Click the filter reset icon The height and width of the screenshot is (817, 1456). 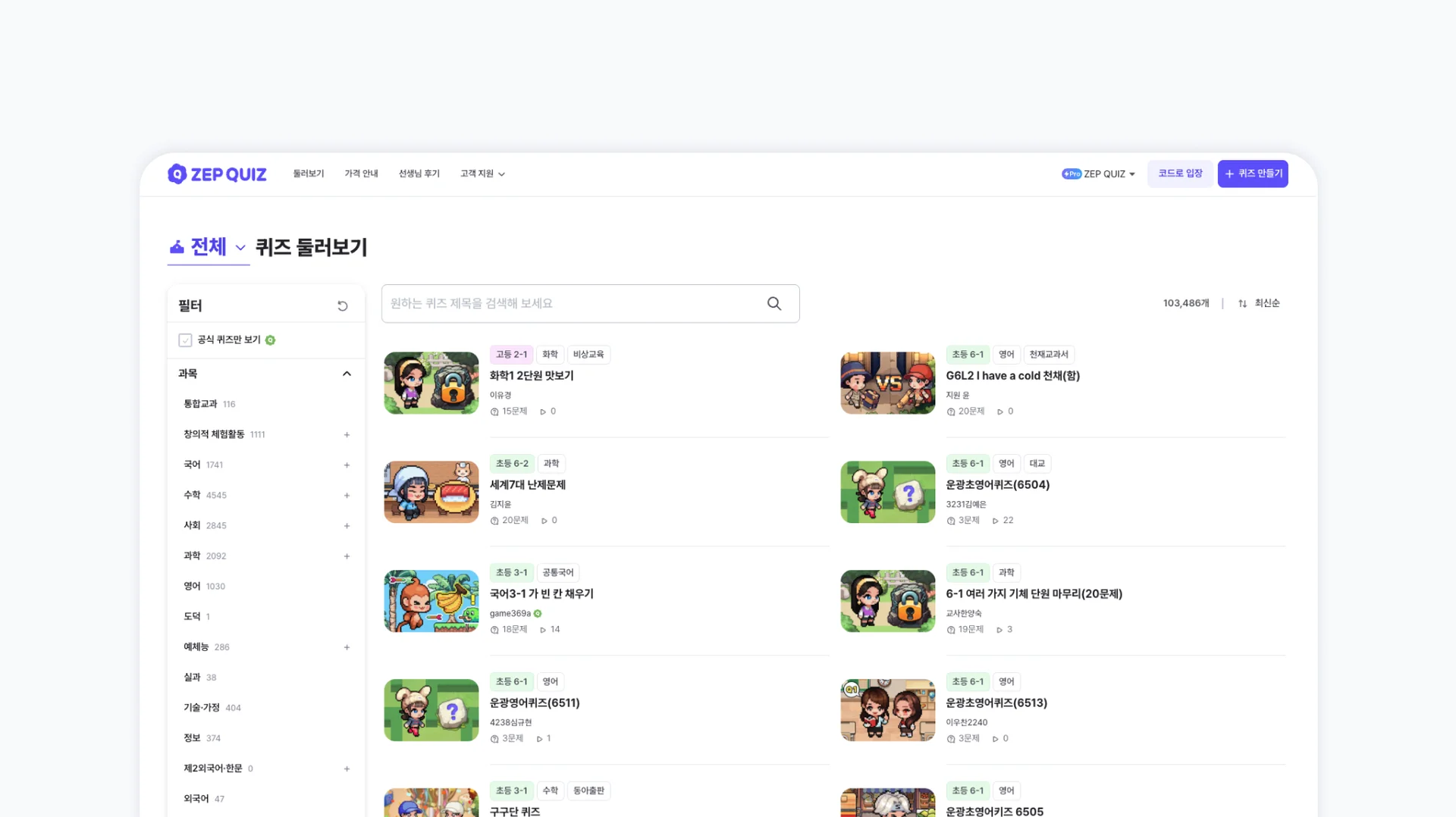(343, 306)
